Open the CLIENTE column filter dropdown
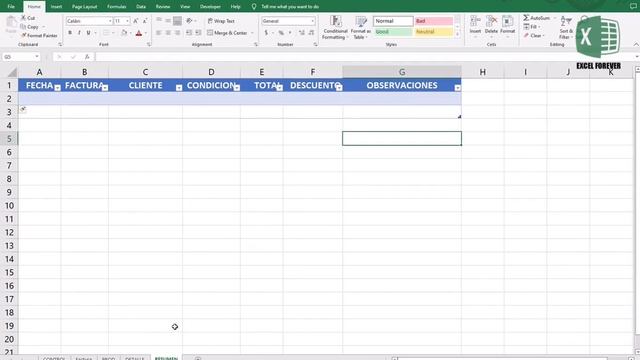This screenshot has width=640, height=360. pyautogui.click(x=179, y=88)
